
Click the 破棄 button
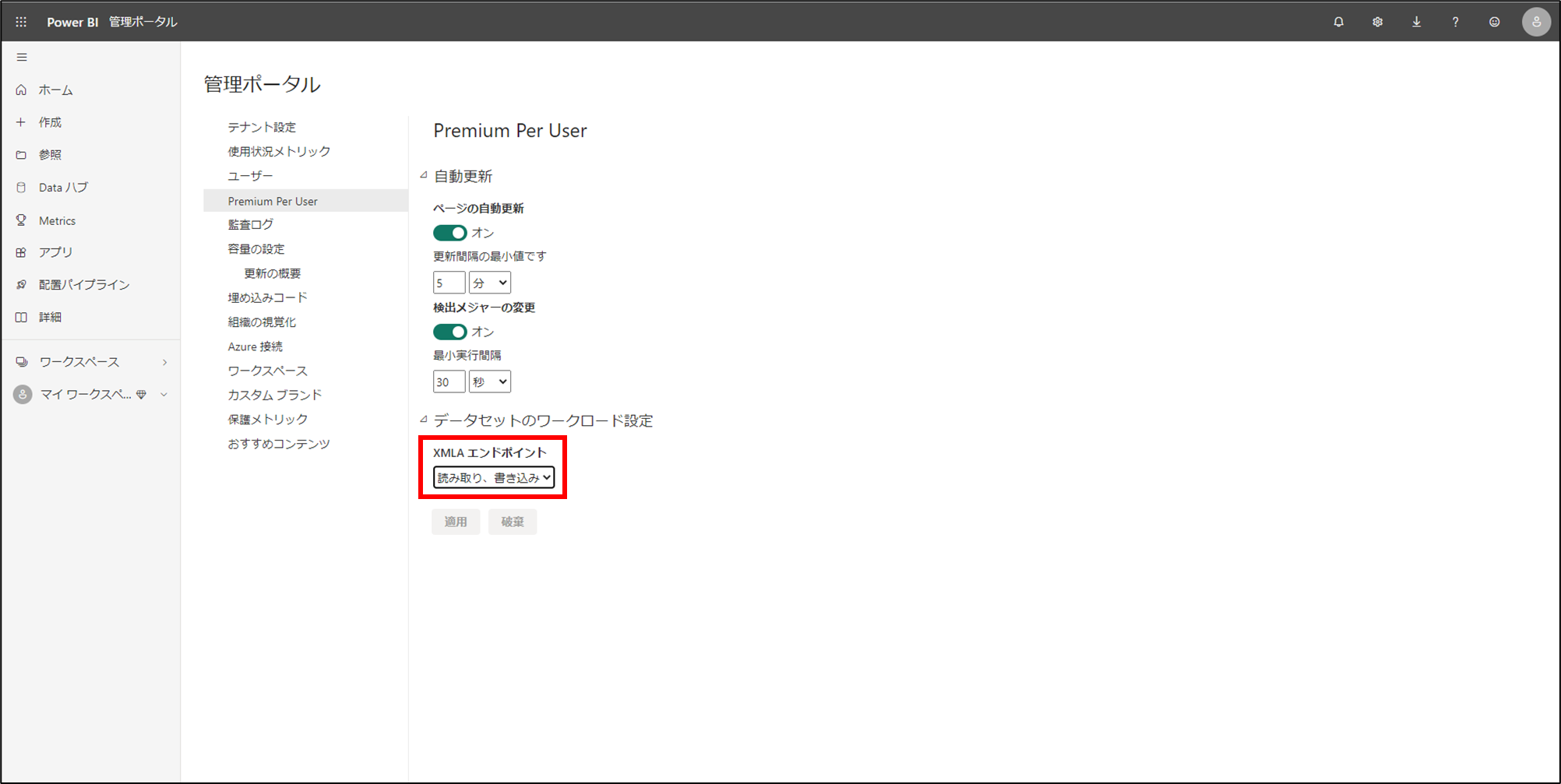coord(513,522)
